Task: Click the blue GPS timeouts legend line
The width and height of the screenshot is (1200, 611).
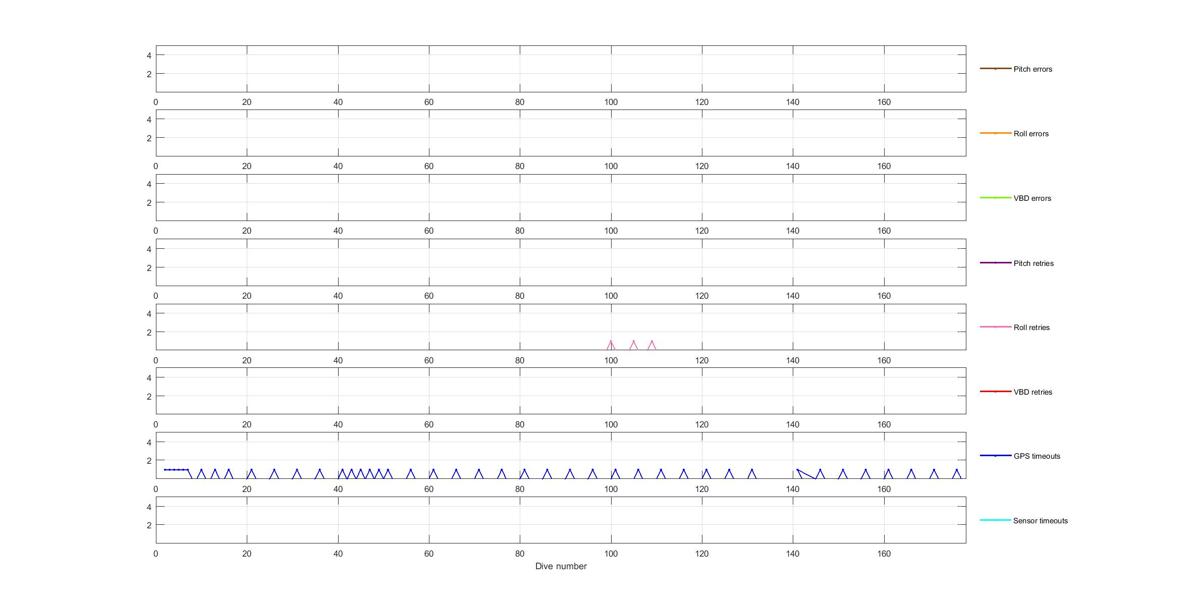Action: click(995, 456)
